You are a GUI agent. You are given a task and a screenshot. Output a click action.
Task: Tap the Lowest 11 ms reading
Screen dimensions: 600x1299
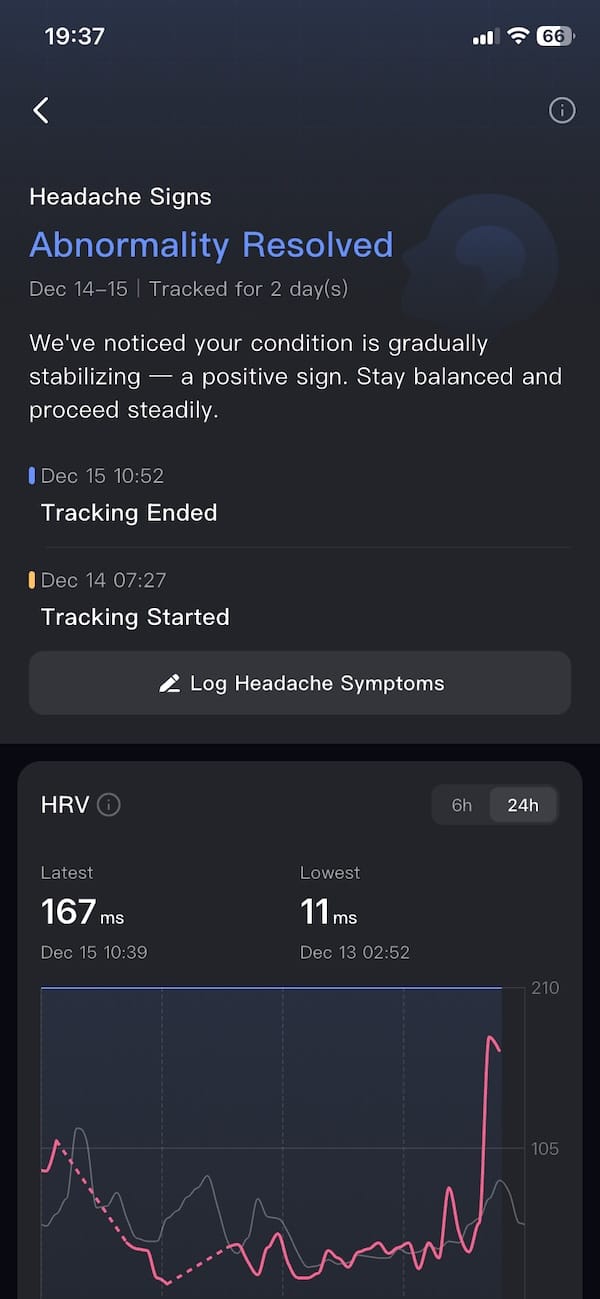point(328,912)
